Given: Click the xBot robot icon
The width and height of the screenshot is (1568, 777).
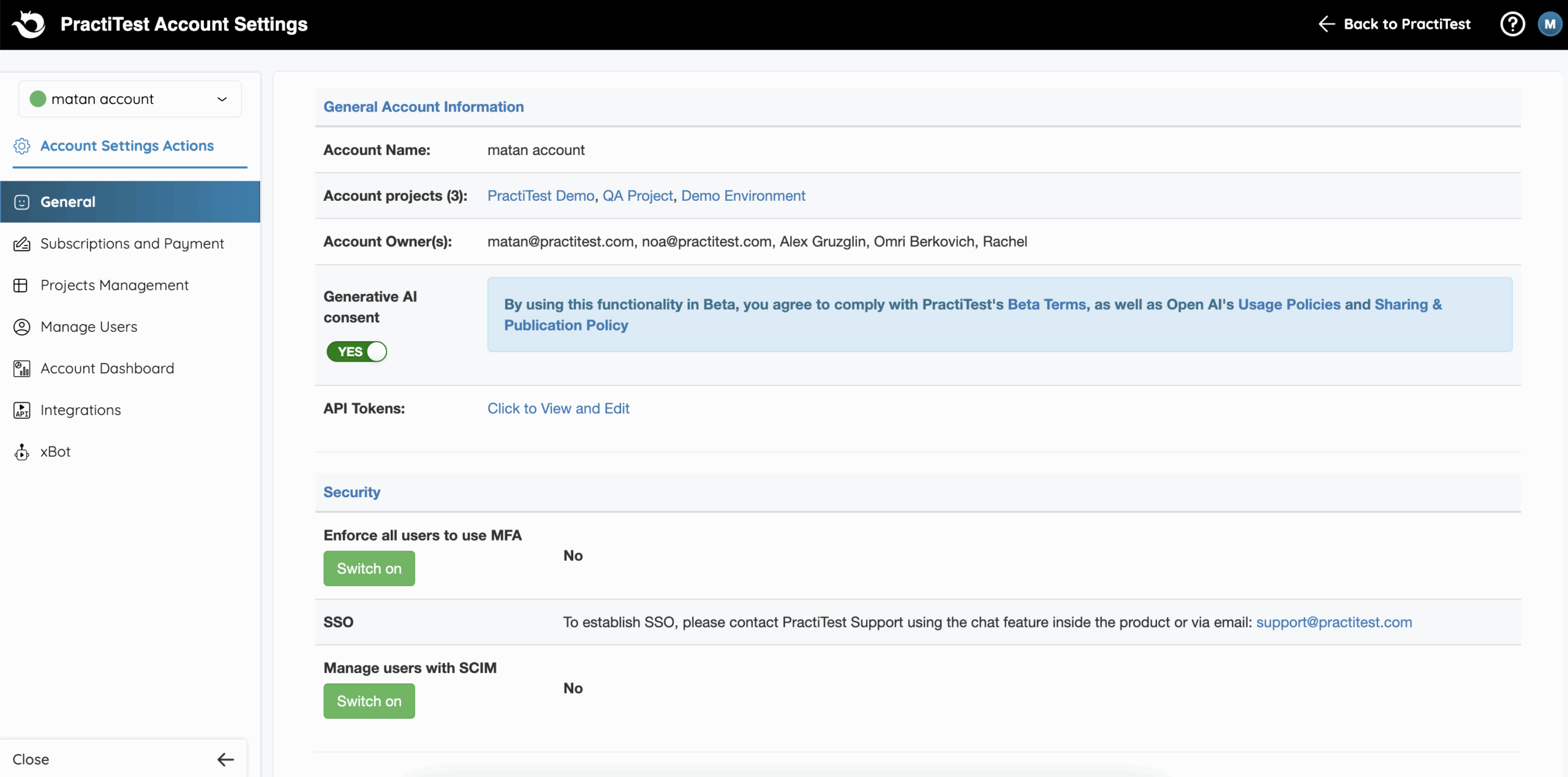Looking at the screenshot, I should click(21, 452).
